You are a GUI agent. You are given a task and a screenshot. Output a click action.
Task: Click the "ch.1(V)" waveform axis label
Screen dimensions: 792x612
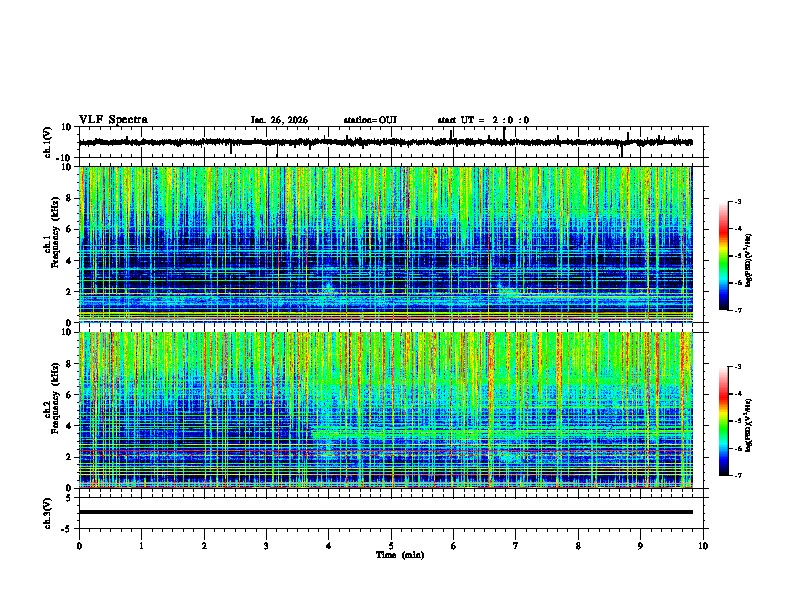48,142
